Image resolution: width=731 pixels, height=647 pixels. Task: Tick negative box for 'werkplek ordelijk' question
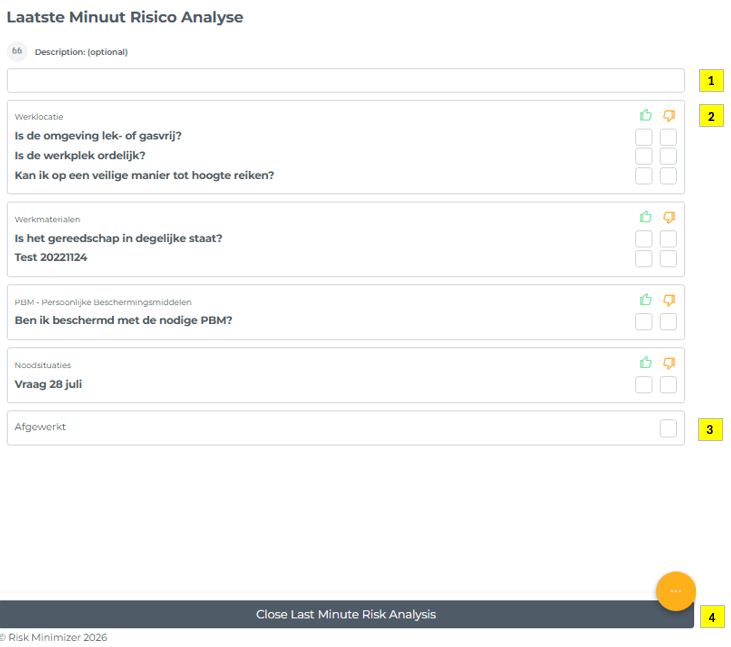tap(668, 156)
